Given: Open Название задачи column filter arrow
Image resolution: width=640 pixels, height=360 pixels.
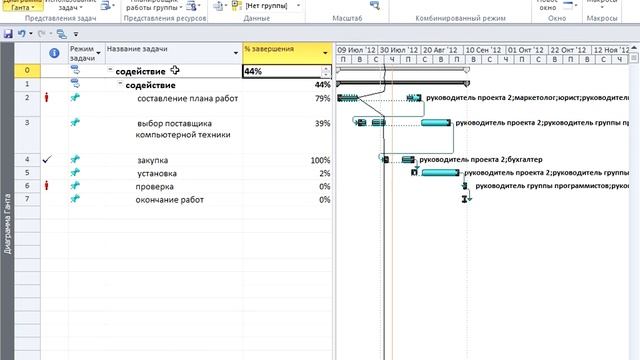Looking at the screenshot, I should [x=236, y=53].
